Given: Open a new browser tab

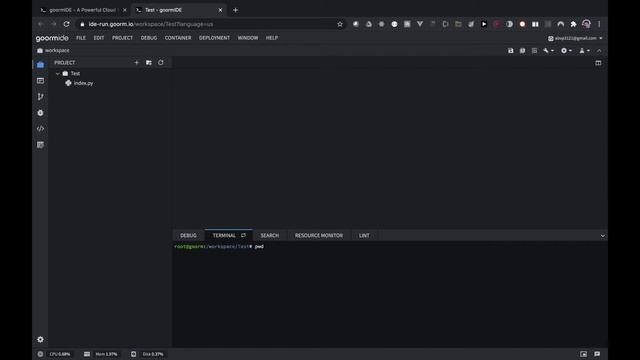Looking at the screenshot, I should click(x=236, y=10).
